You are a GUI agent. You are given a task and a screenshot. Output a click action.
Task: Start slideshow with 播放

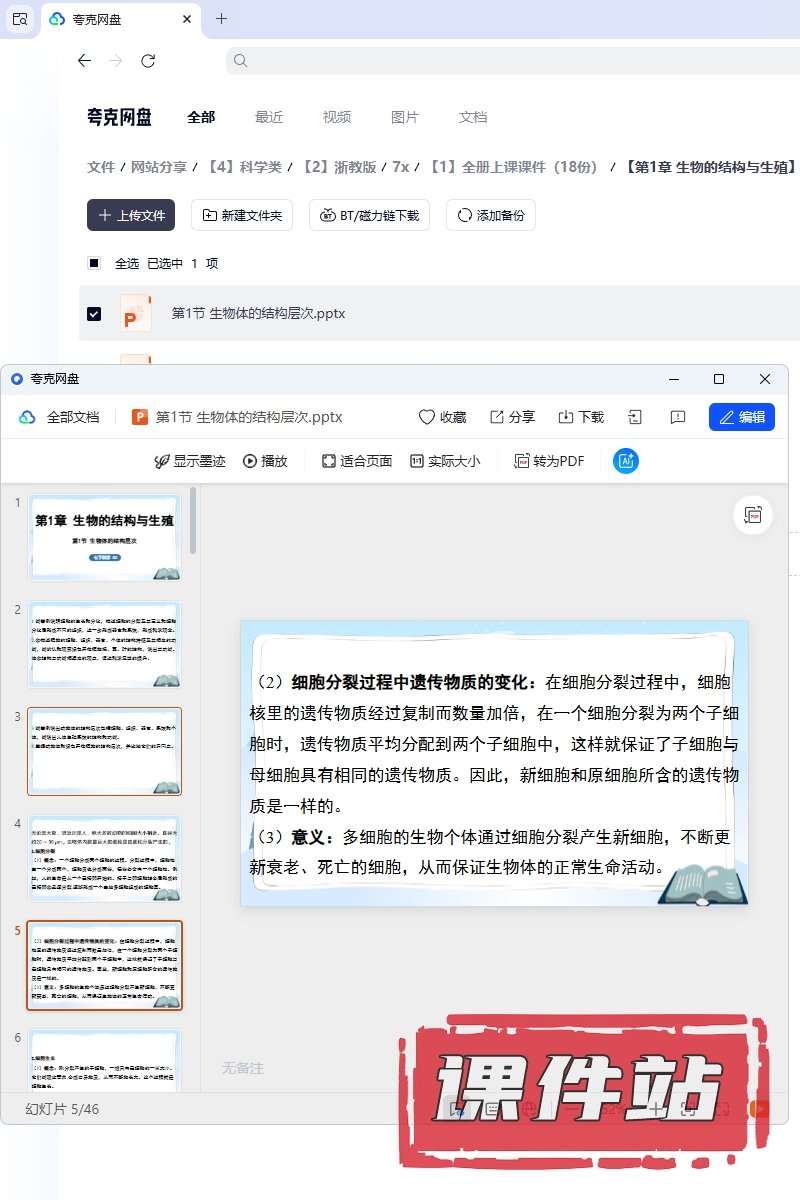pyautogui.click(x=265, y=461)
